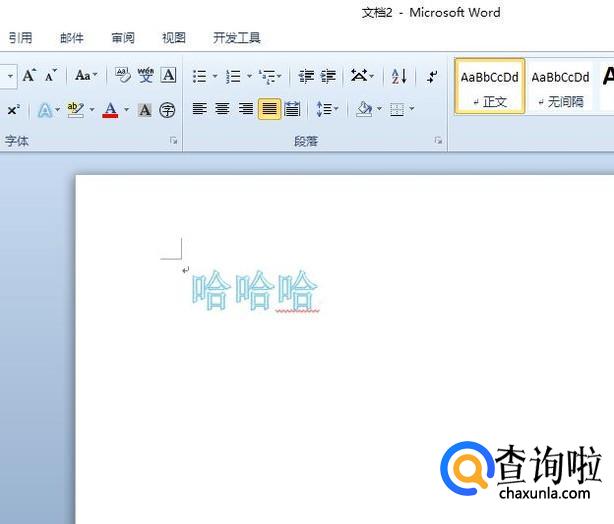Click the Sort A-Z icon
This screenshot has height=524, width=614.
point(399,76)
